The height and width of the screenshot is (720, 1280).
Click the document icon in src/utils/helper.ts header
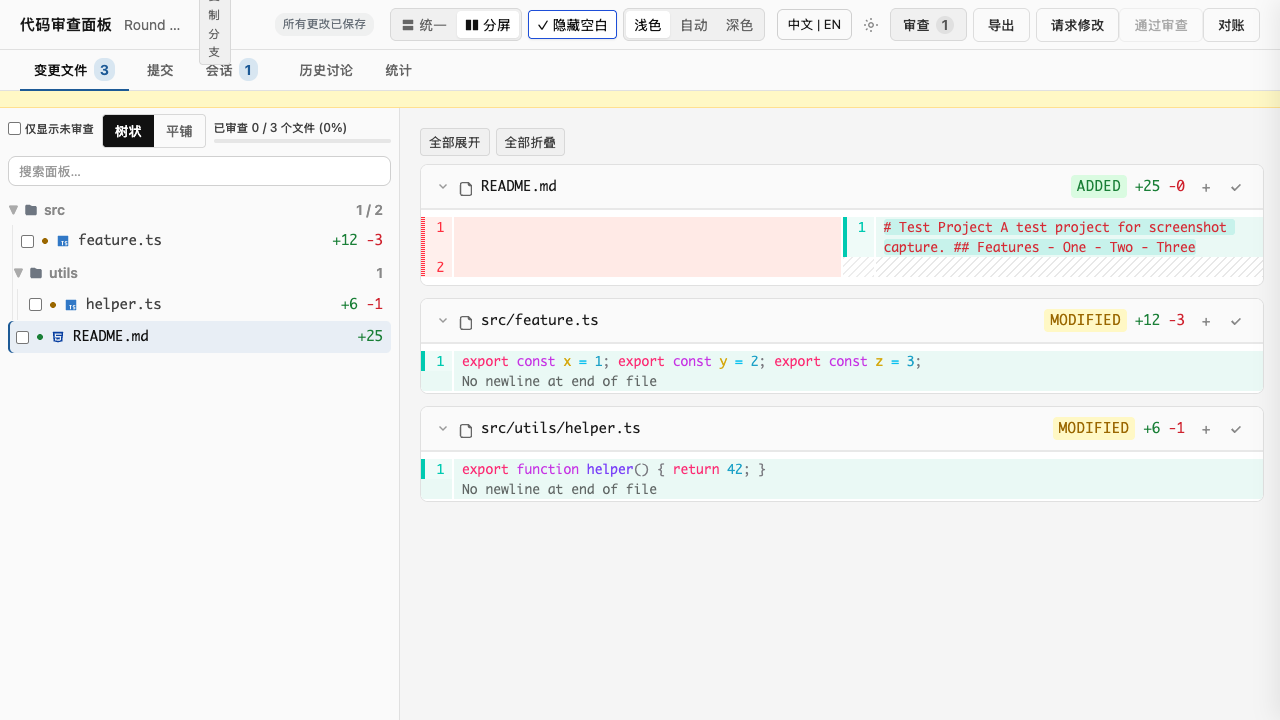click(x=466, y=429)
